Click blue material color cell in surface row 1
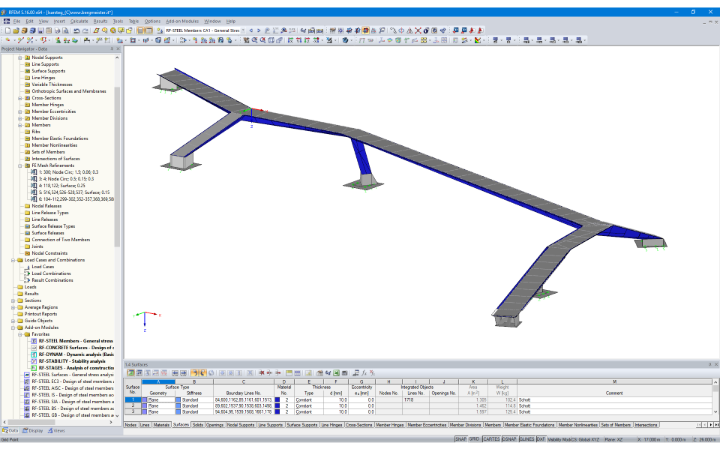This screenshot has width=720, height=450. (277, 400)
